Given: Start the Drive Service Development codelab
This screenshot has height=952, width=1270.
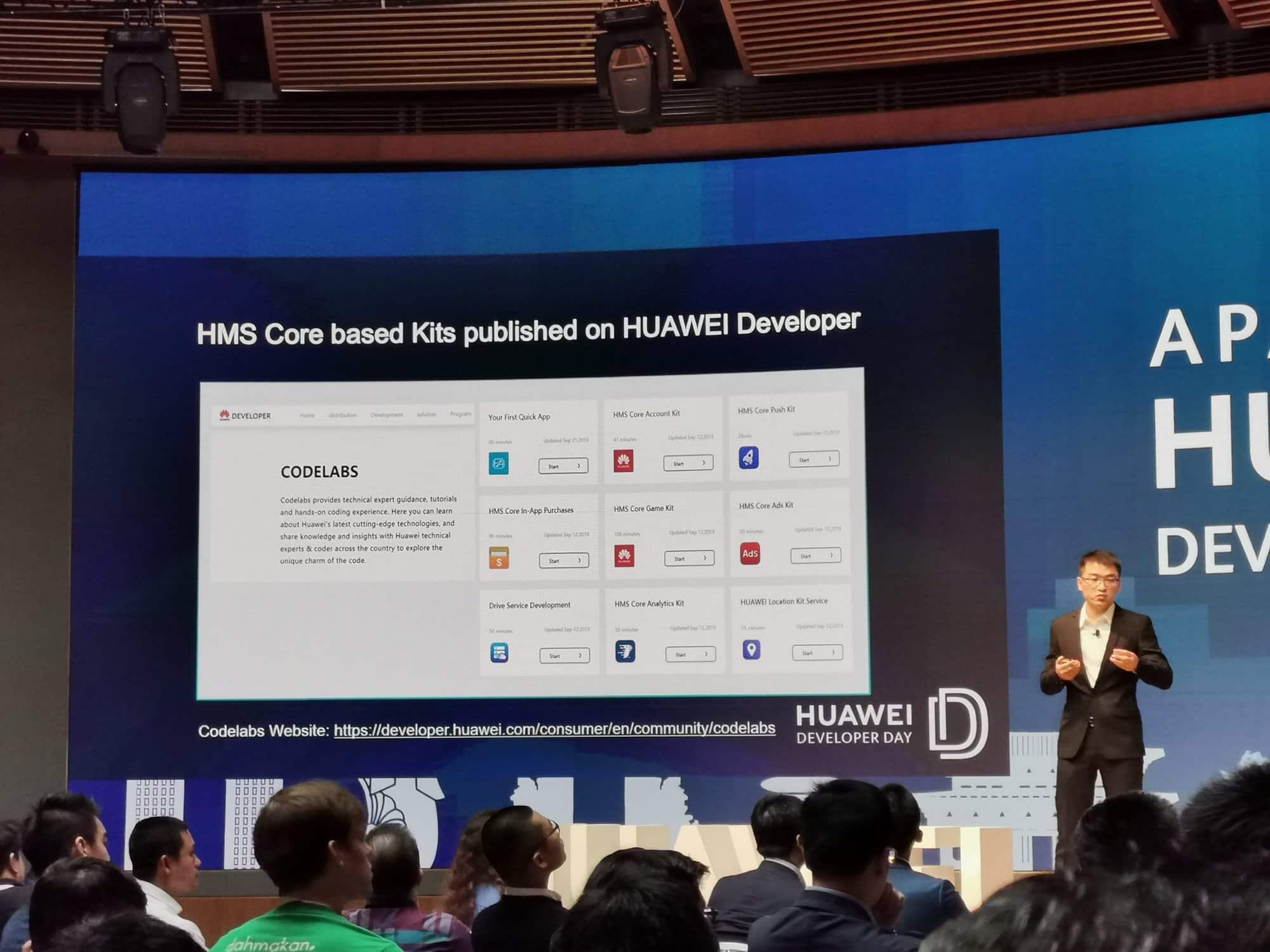Looking at the screenshot, I should [565, 656].
